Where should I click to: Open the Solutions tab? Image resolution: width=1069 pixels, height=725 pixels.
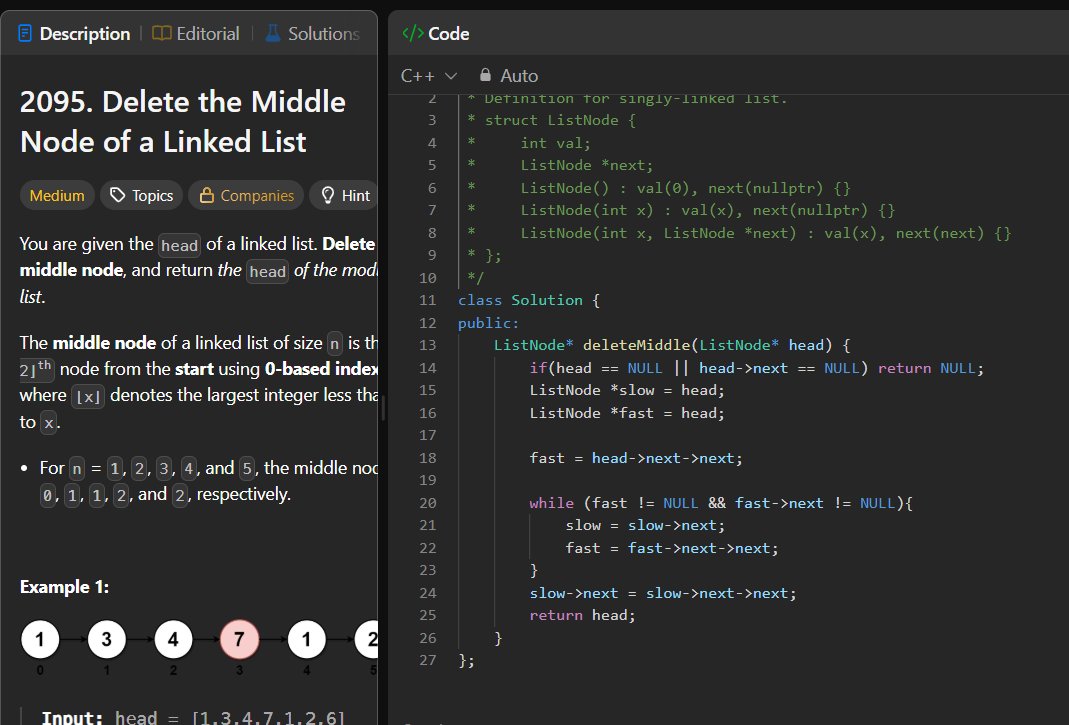click(x=312, y=33)
